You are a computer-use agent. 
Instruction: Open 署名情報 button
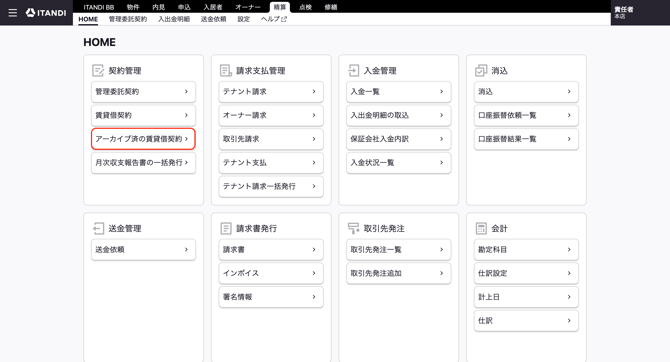pyautogui.click(x=271, y=297)
